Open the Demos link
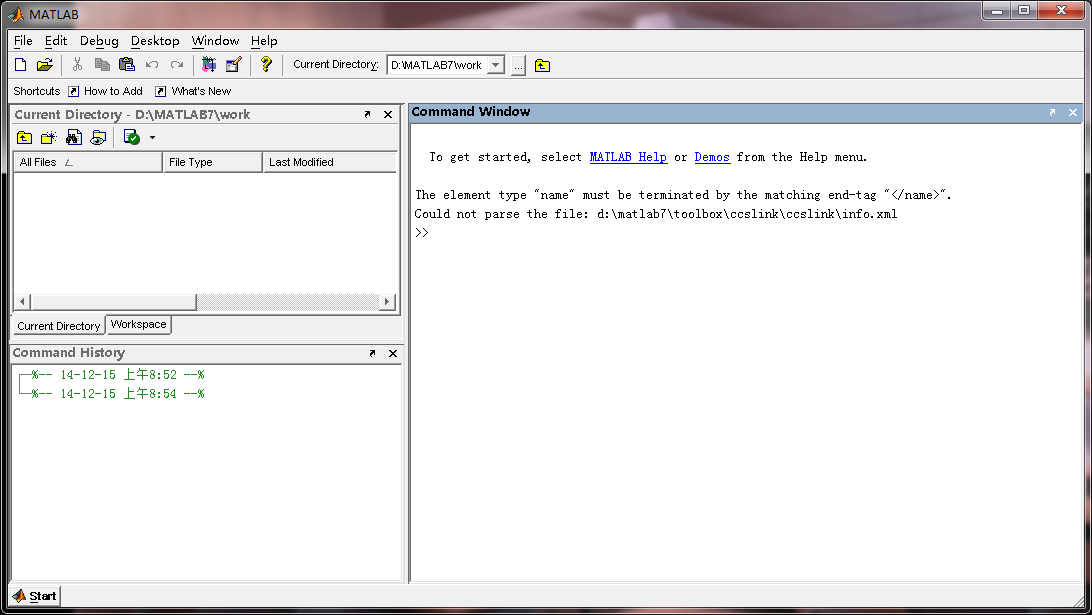 [712, 157]
